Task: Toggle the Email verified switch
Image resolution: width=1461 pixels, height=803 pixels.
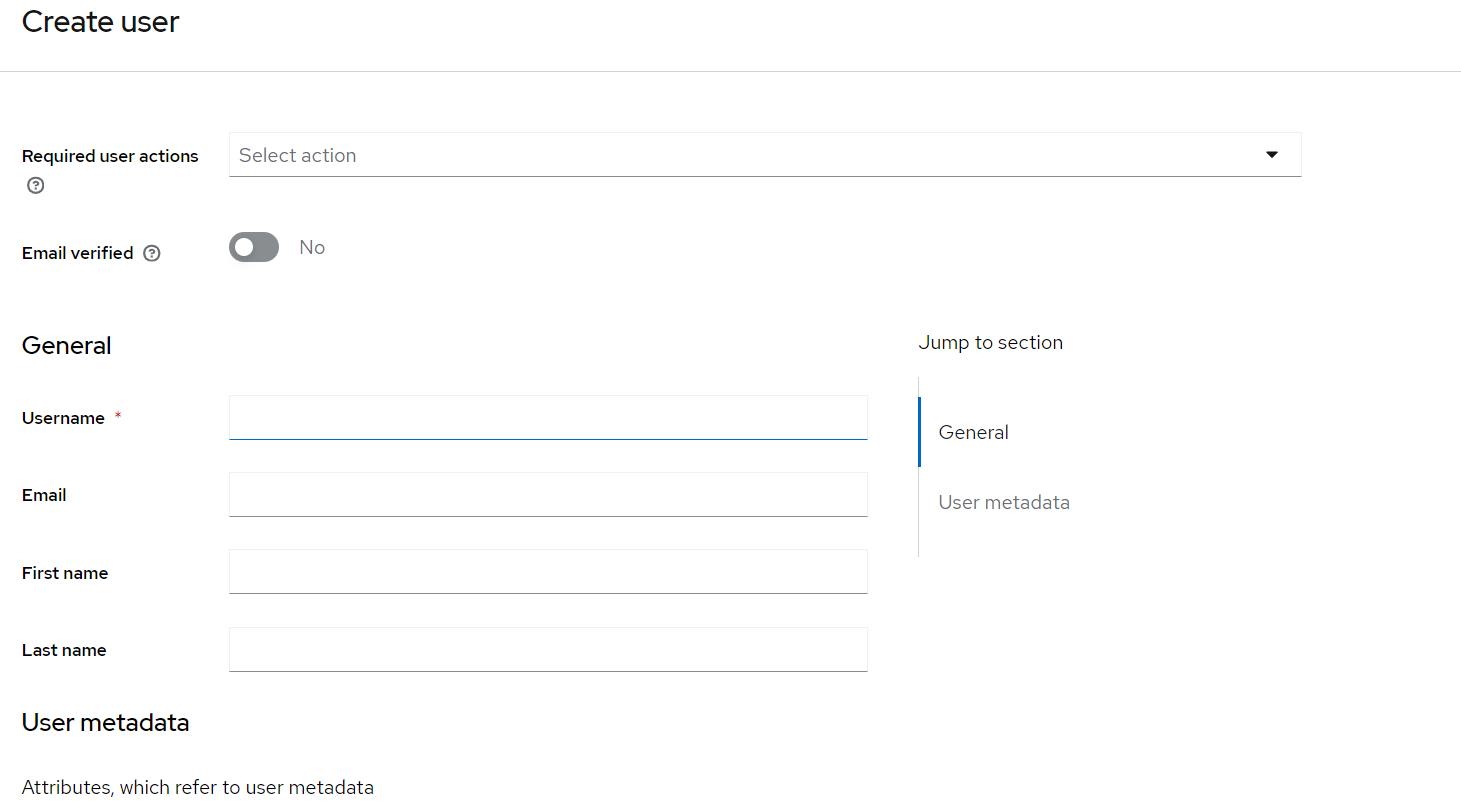Action: click(x=254, y=247)
